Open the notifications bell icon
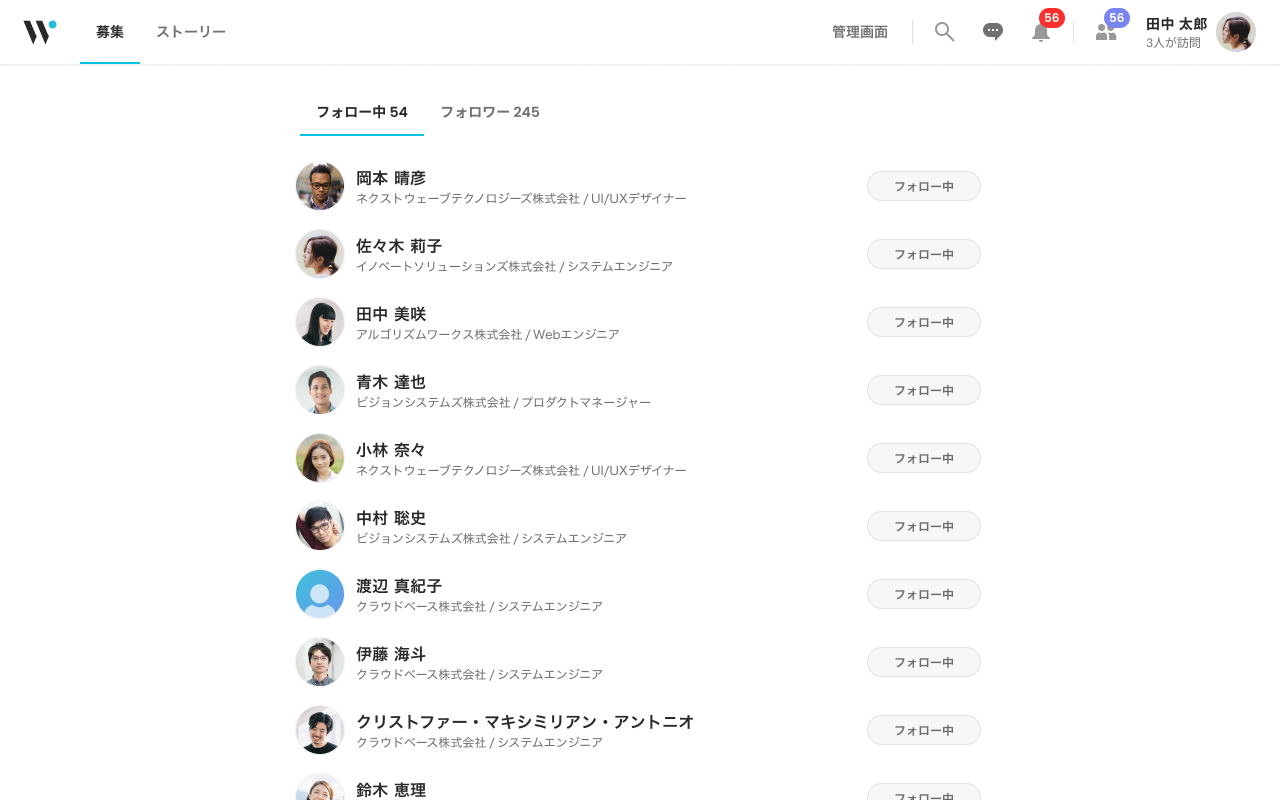The width and height of the screenshot is (1280, 800). pos(1041,32)
